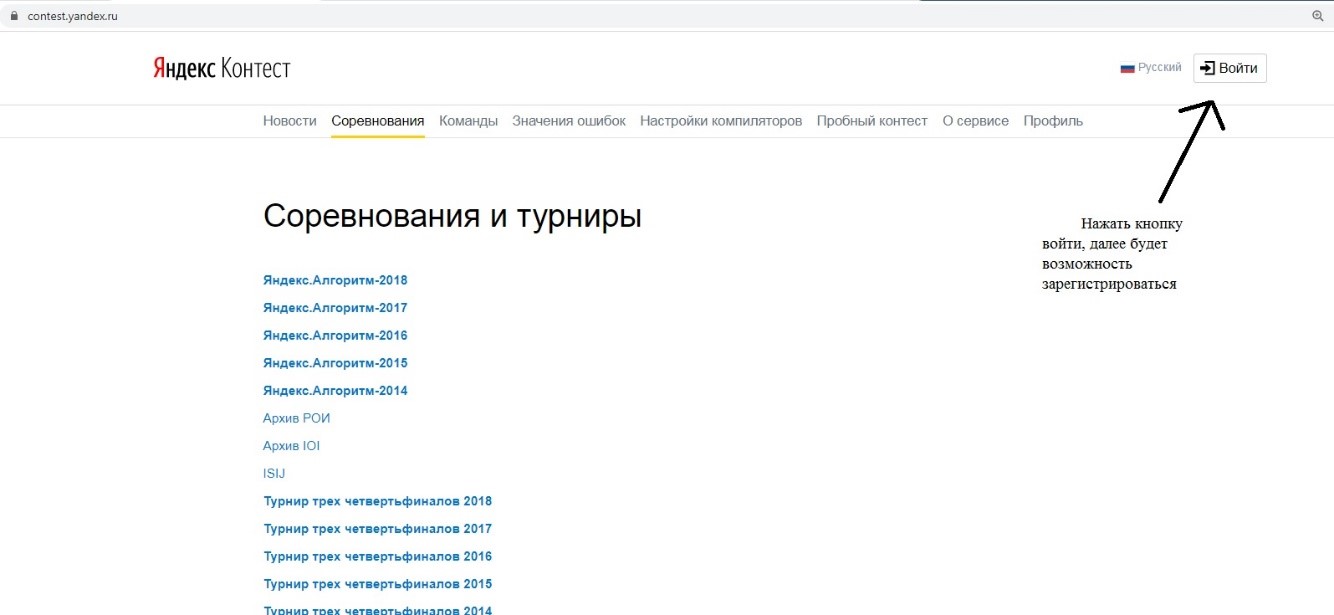Screen dimensions: 1334x615
Task: Click the browser zoom magnifier icon
Action: (x=1317, y=17)
